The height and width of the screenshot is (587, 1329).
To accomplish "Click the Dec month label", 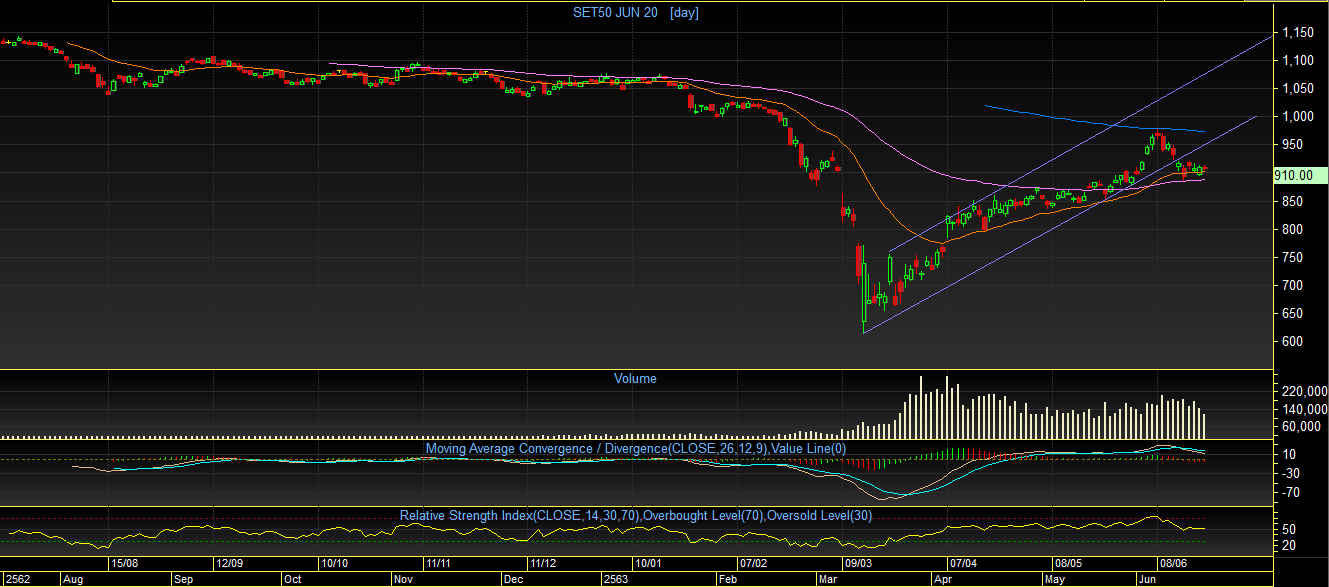I will (512, 579).
